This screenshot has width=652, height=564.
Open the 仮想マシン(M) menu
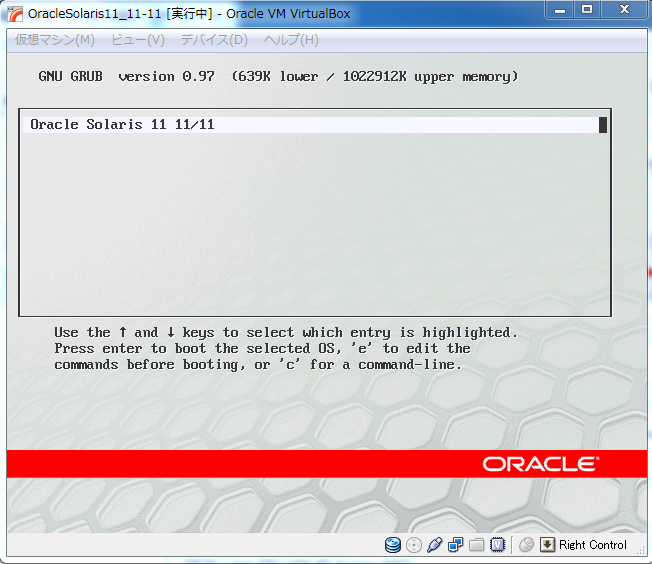[x=55, y=40]
